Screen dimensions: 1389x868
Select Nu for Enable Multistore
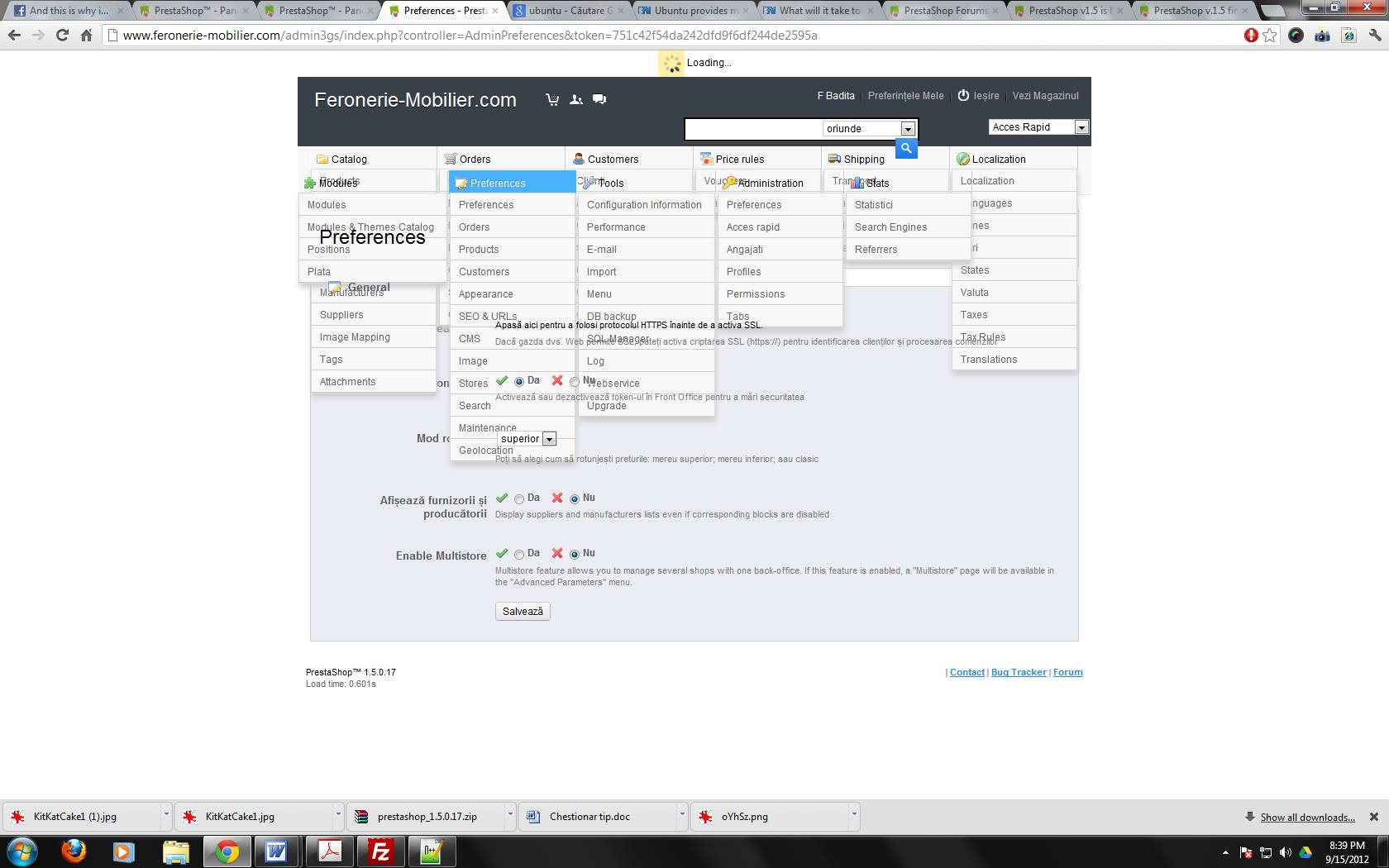[575, 555]
